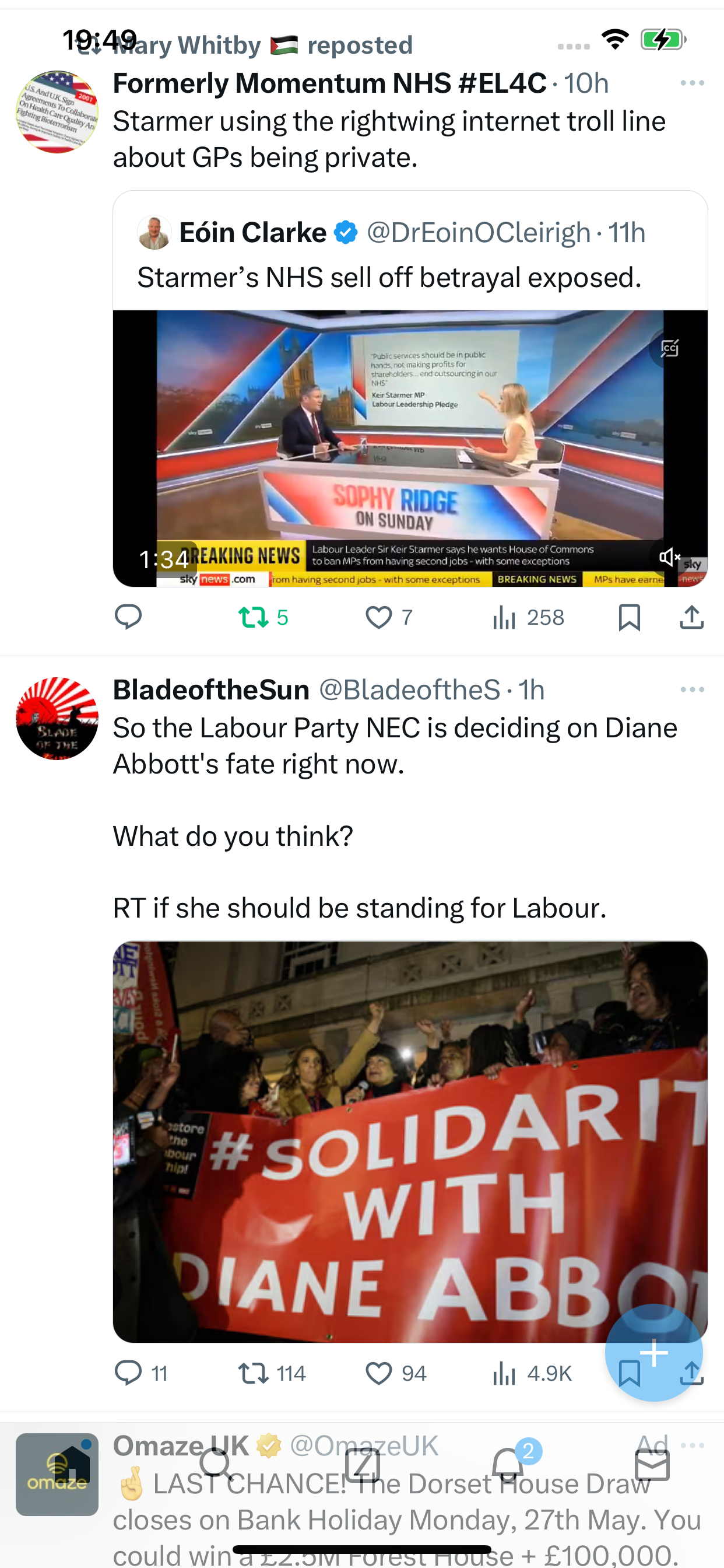The height and width of the screenshot is (1568, 724).
Task: Open the Solidarity with Diane Abbott image
Action: point(410,1142)
